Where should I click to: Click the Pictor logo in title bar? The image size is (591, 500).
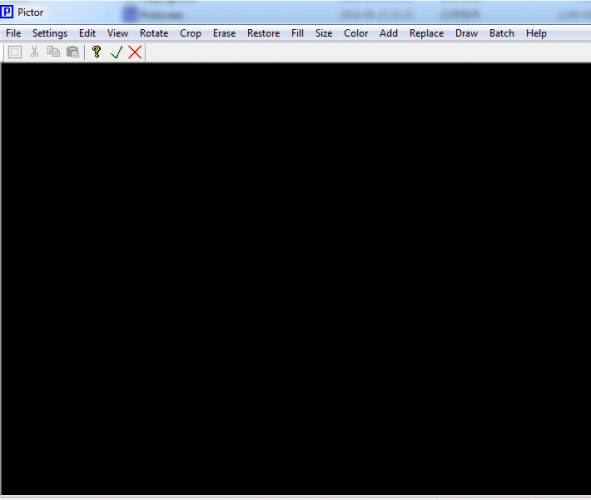[7, 12]
